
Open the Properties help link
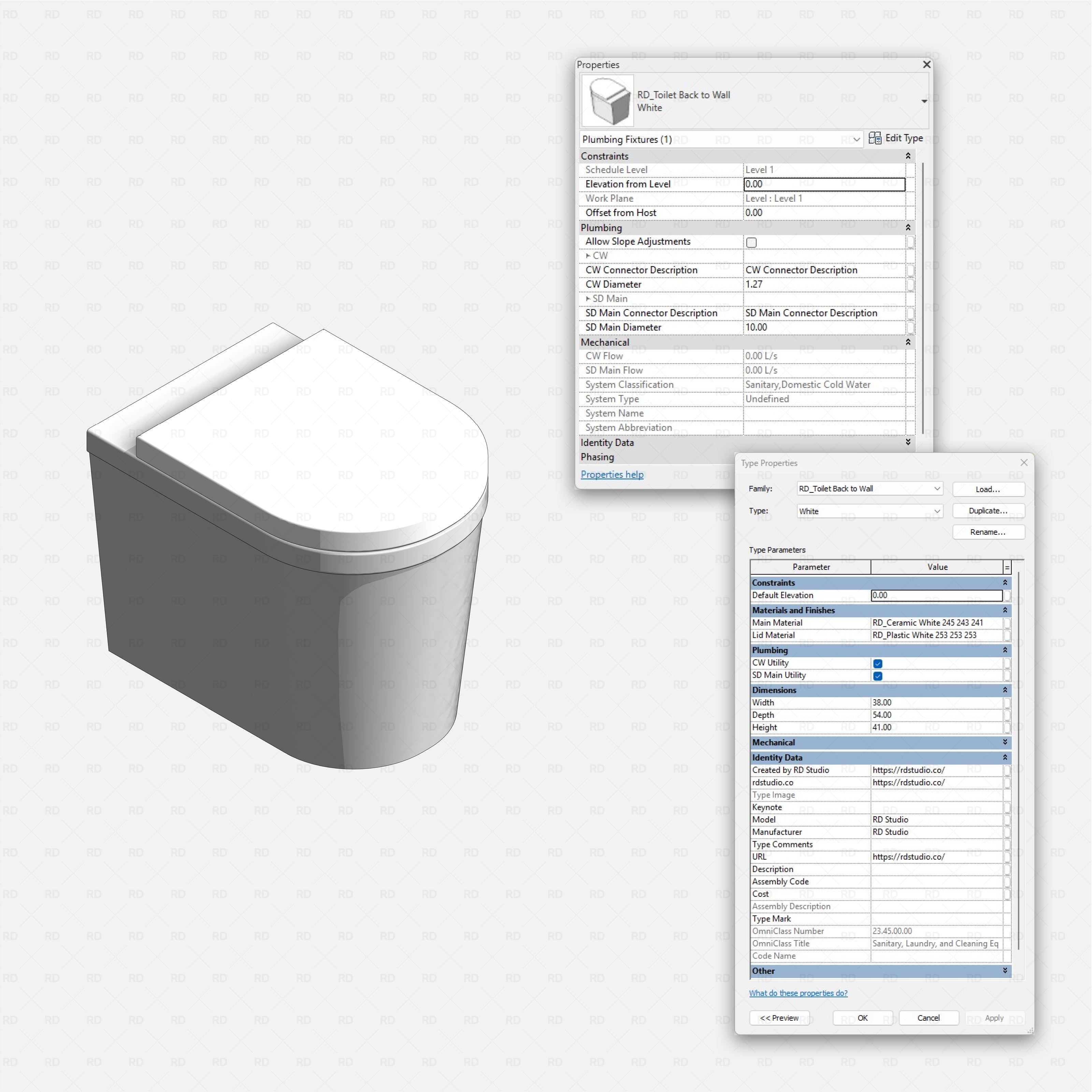click(x=612, y=474)
